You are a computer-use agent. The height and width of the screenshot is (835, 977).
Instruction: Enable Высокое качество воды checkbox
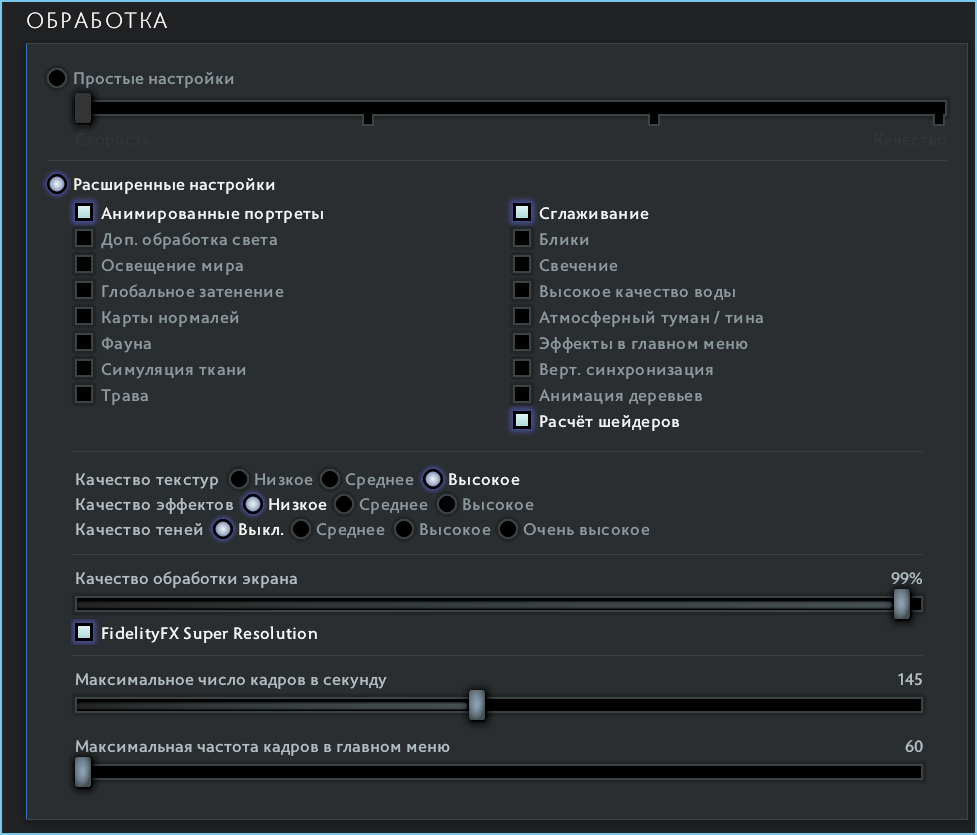(x=522, y=291)
